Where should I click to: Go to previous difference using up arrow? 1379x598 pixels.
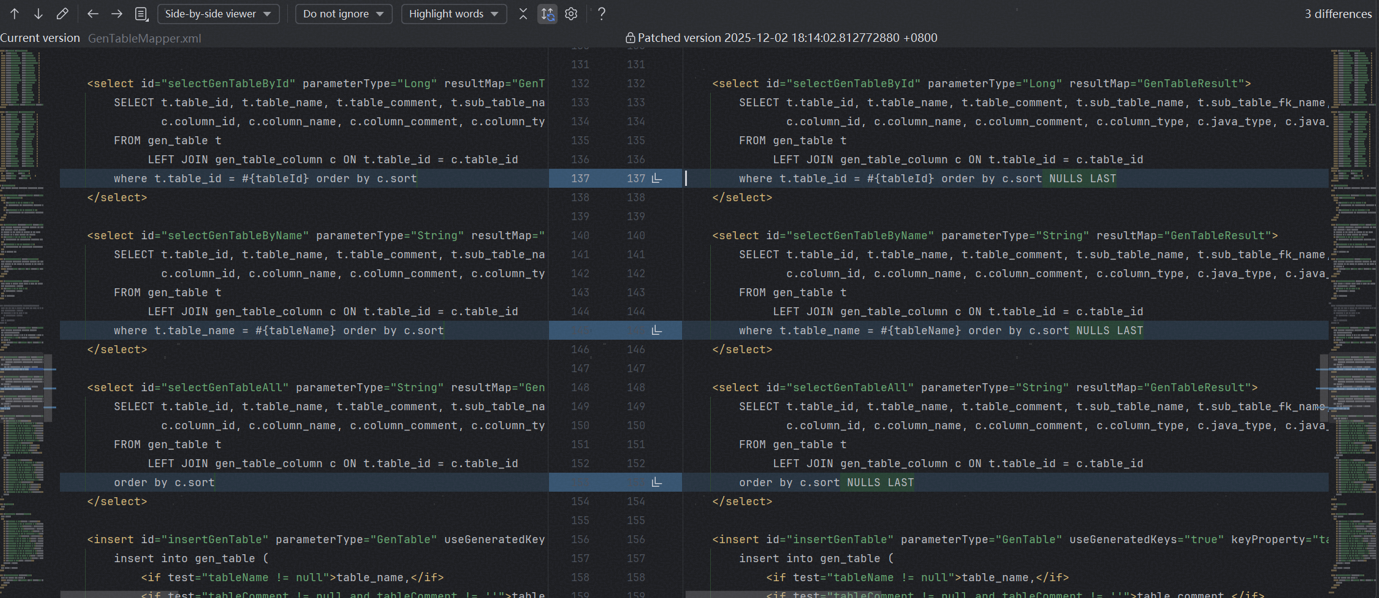coord(14,14)
